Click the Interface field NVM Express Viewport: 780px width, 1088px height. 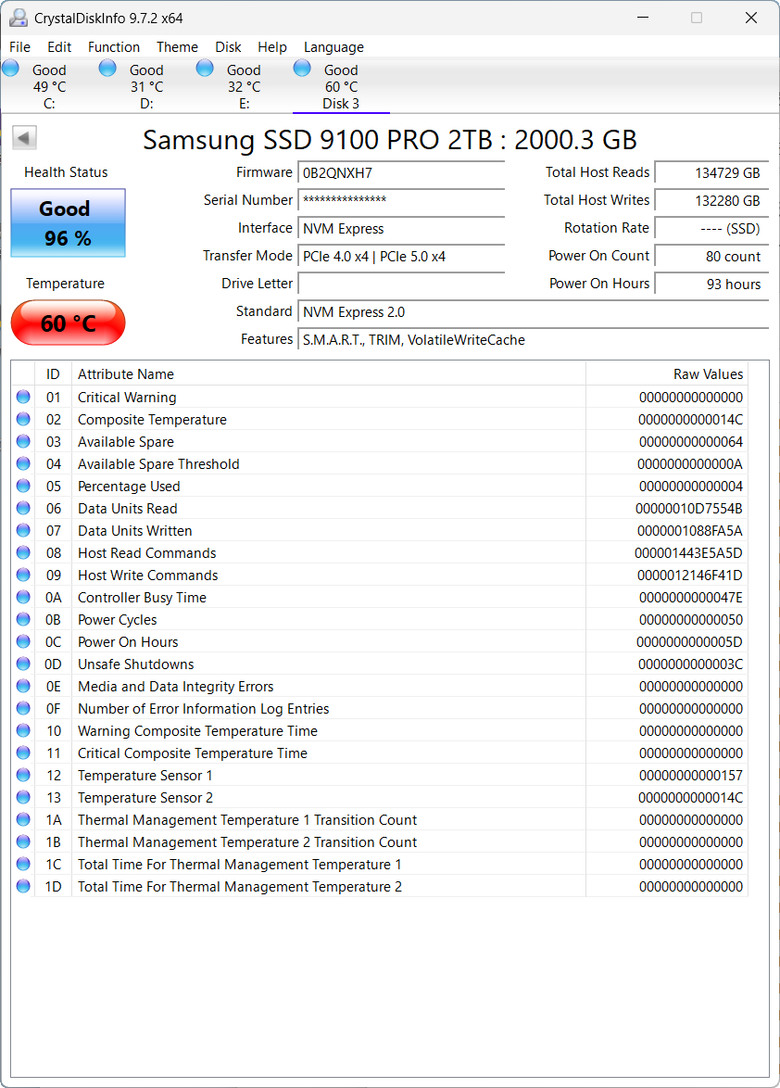click(401, 228)
